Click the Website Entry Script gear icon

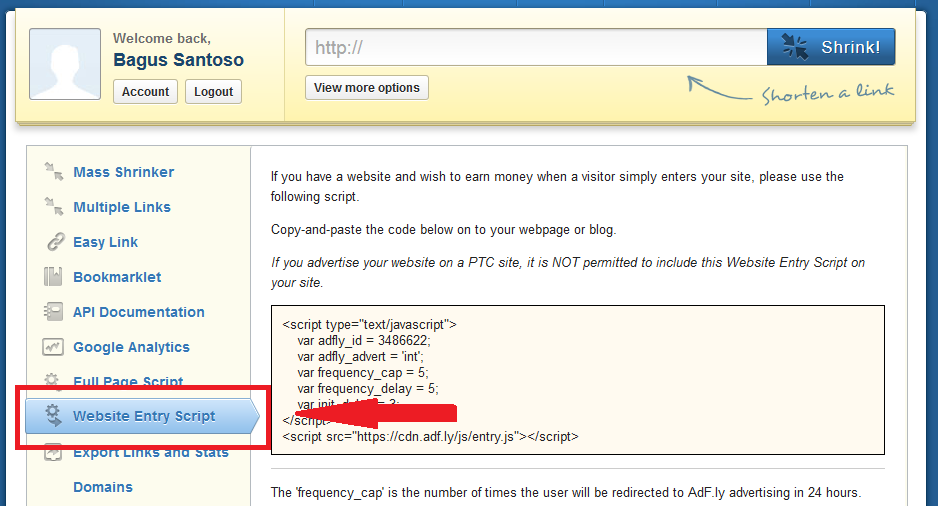(53, 416)
